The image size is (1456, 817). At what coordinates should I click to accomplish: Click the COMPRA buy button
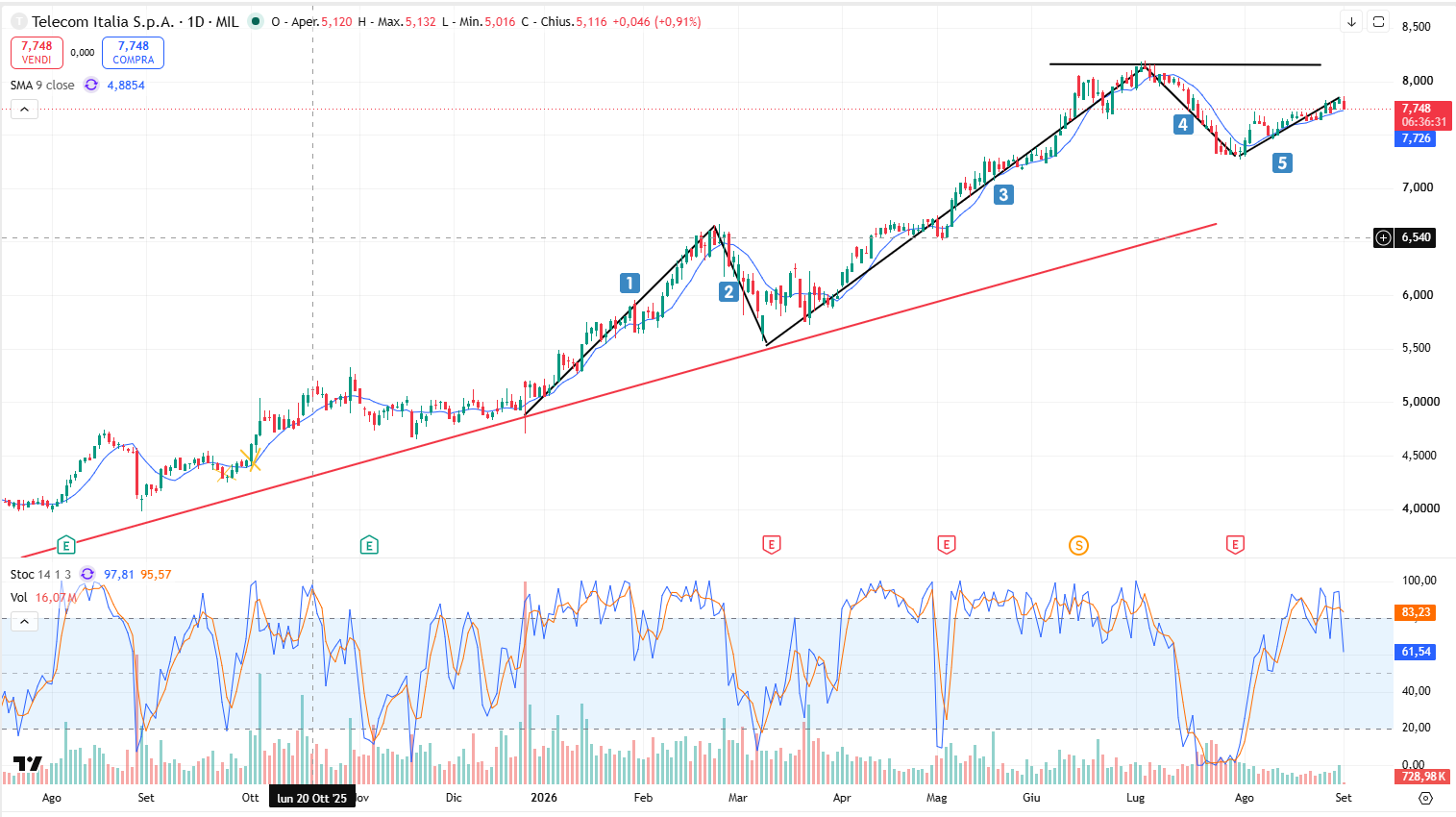tap(133, 53)
